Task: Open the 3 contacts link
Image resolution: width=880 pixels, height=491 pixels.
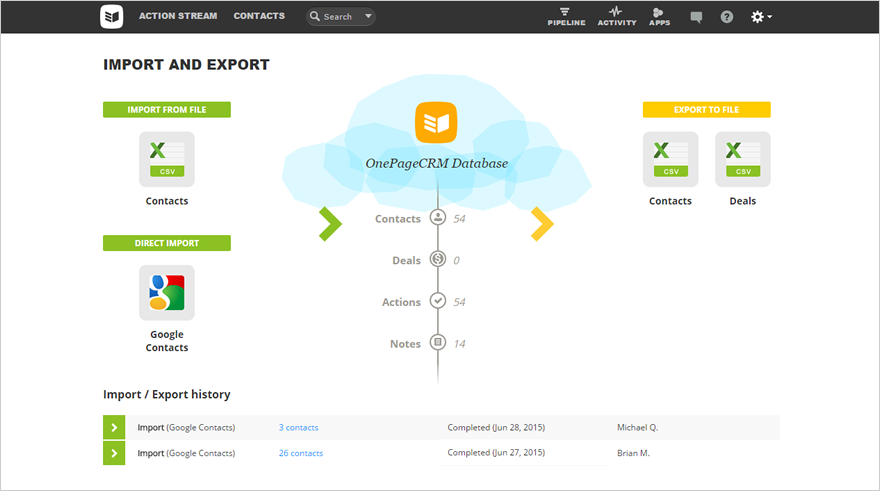Action: point(299,428)
